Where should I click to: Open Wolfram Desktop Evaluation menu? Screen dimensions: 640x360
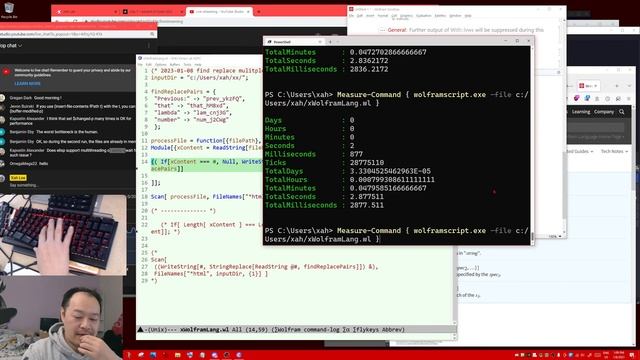point(423,16)
